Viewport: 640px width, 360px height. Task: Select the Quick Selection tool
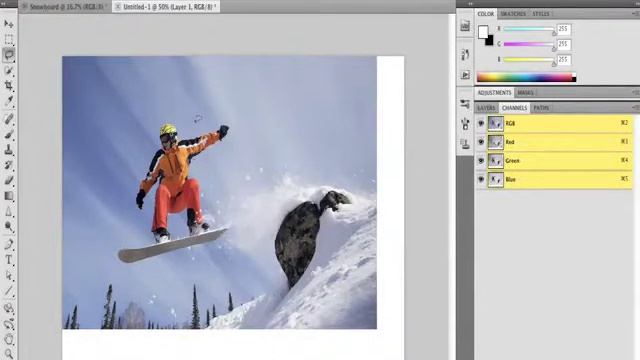(9, 71)
